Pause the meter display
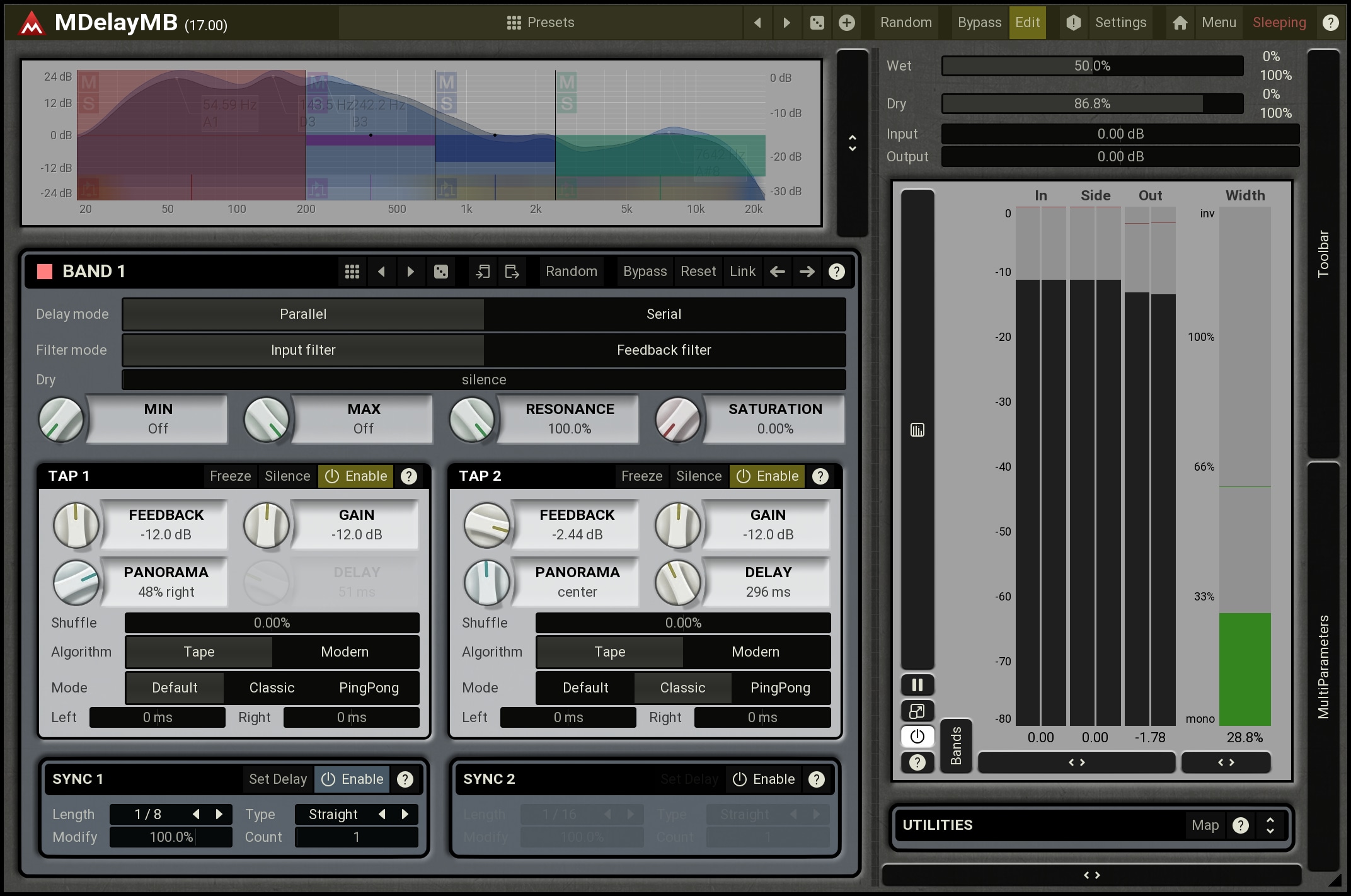 pos(917,685)
